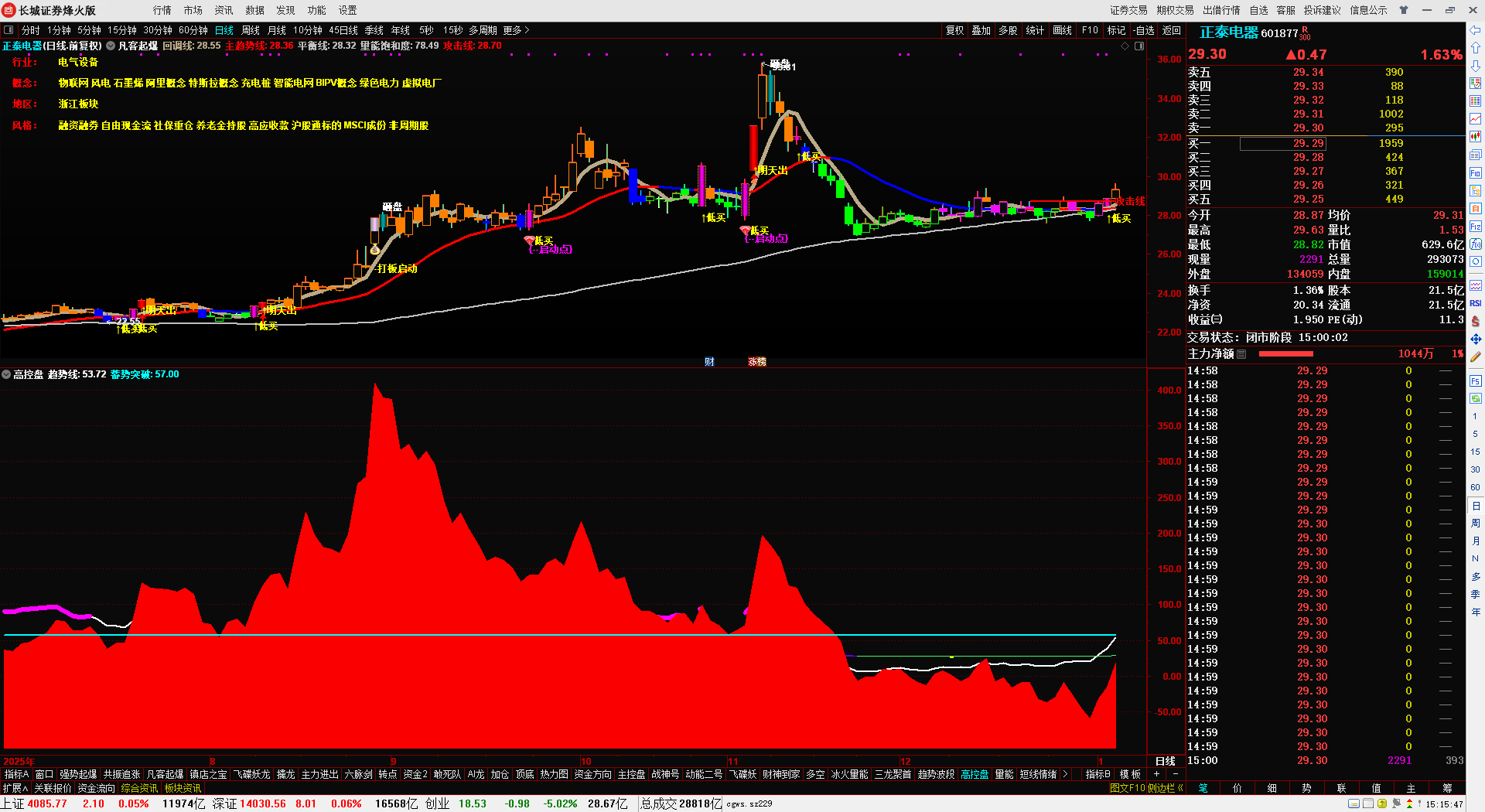1485x812 pixels.
Task: Click the circle icon in right sidebar
Action: [1476, 262]
